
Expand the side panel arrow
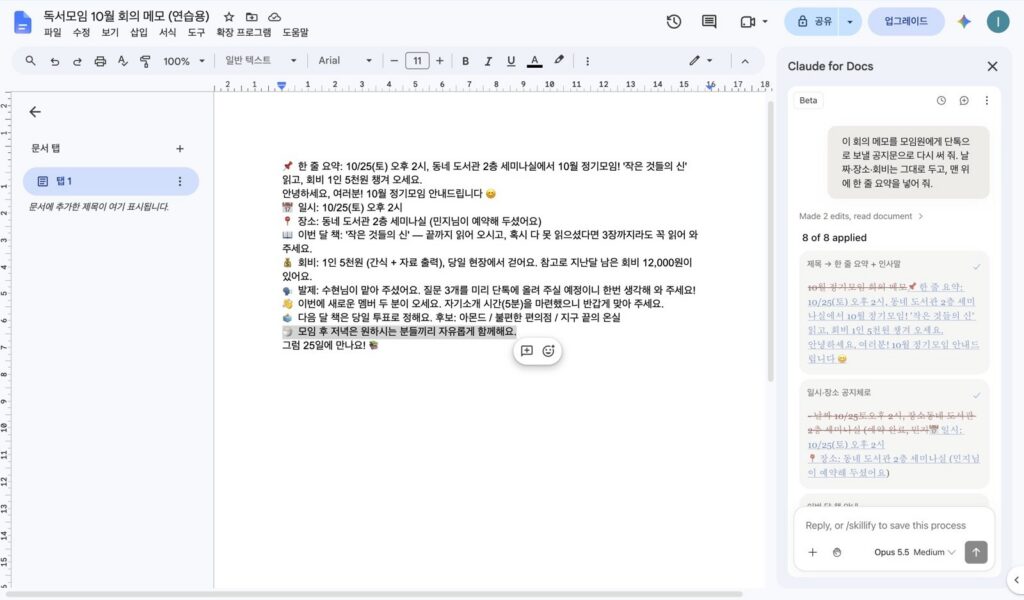(x=1016, y=580)
